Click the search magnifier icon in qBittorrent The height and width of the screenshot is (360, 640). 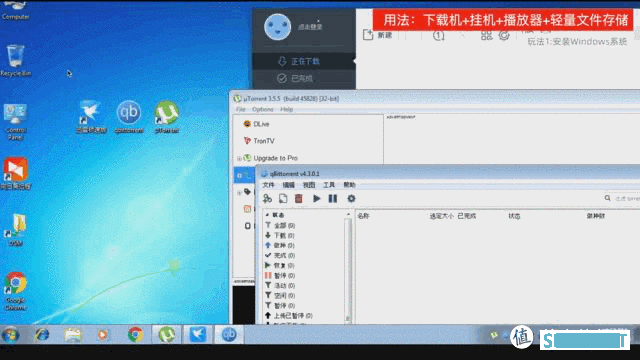point(607,198)
